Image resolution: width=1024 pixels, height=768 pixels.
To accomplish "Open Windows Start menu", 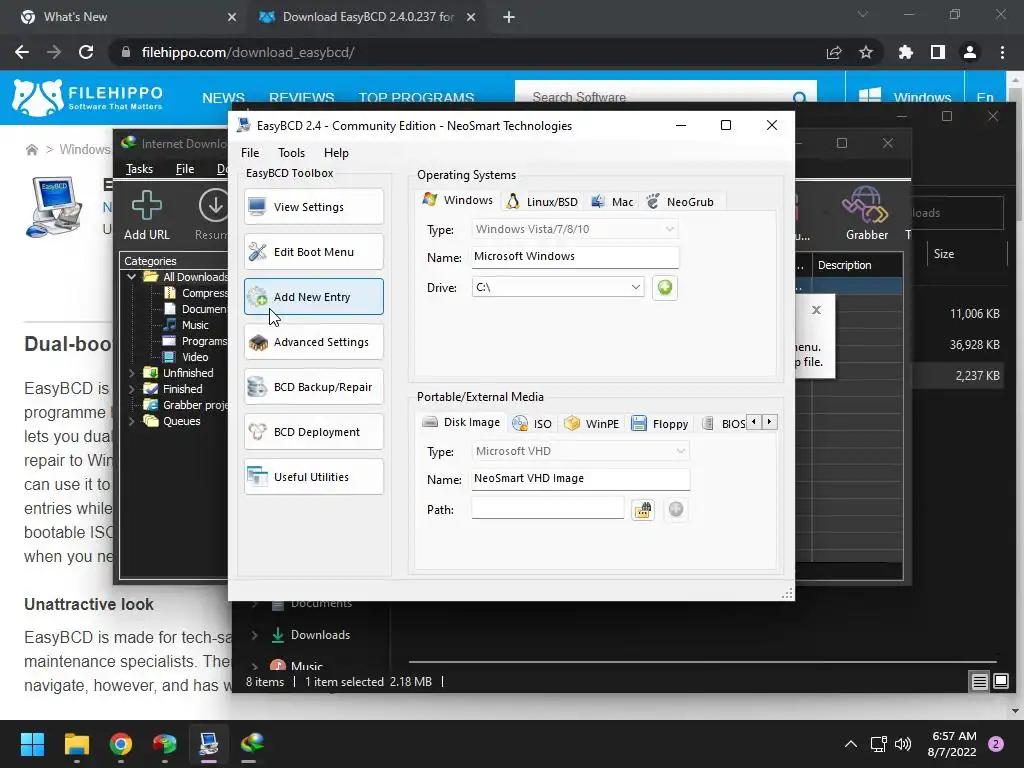I will (32, 744).
